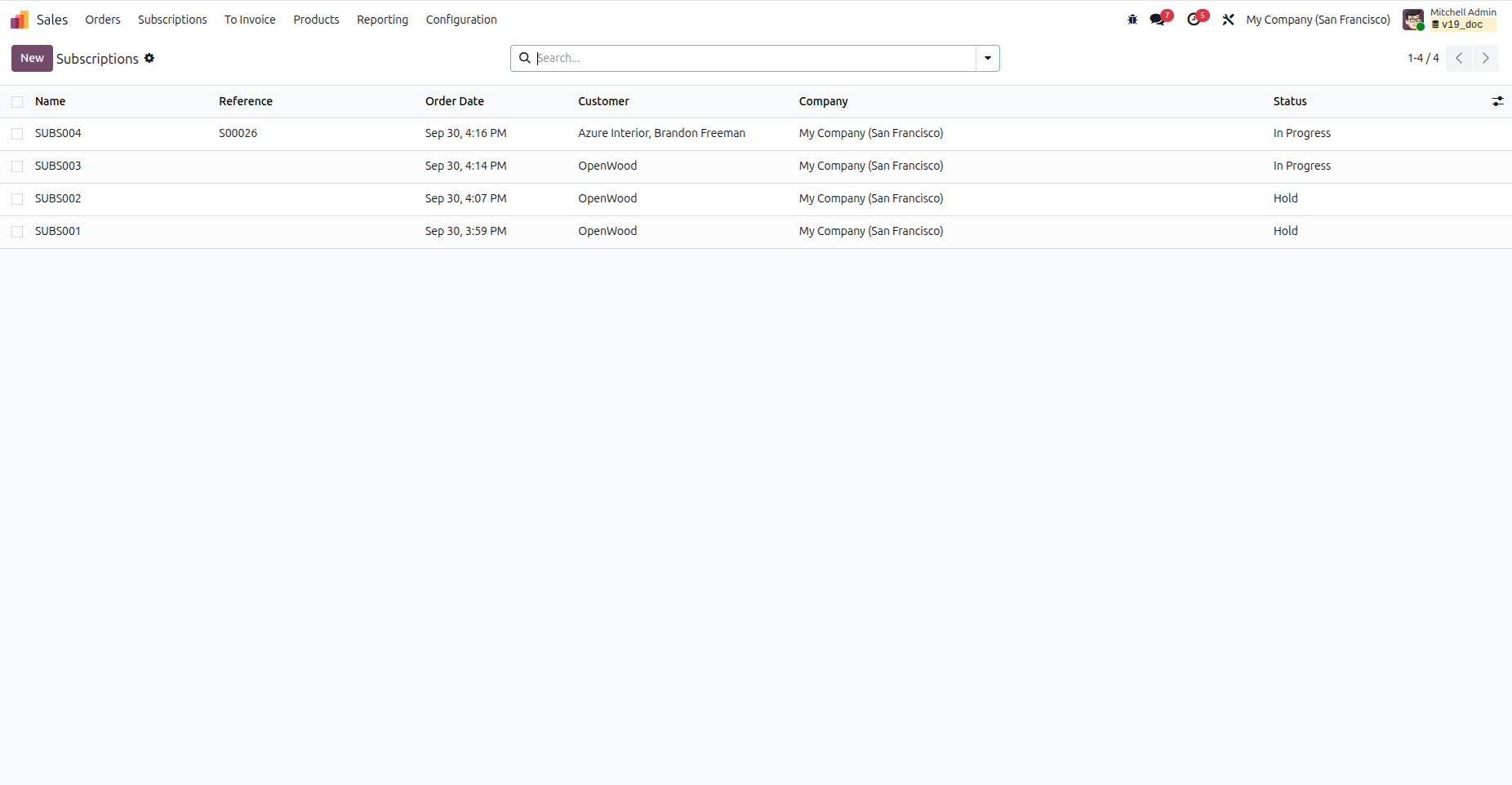This screenshot has height=785, width=1512.
Task: Check the SUBS003 row checkbox
Action: [x=17, y=166]
